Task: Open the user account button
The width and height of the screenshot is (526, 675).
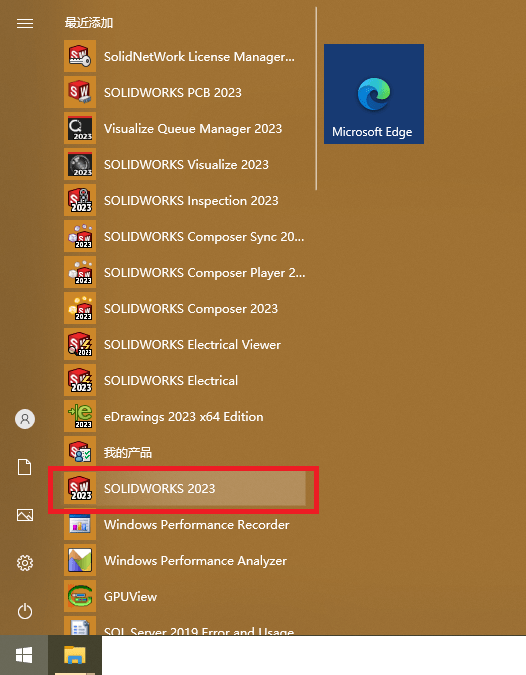Action: [25, 419]
